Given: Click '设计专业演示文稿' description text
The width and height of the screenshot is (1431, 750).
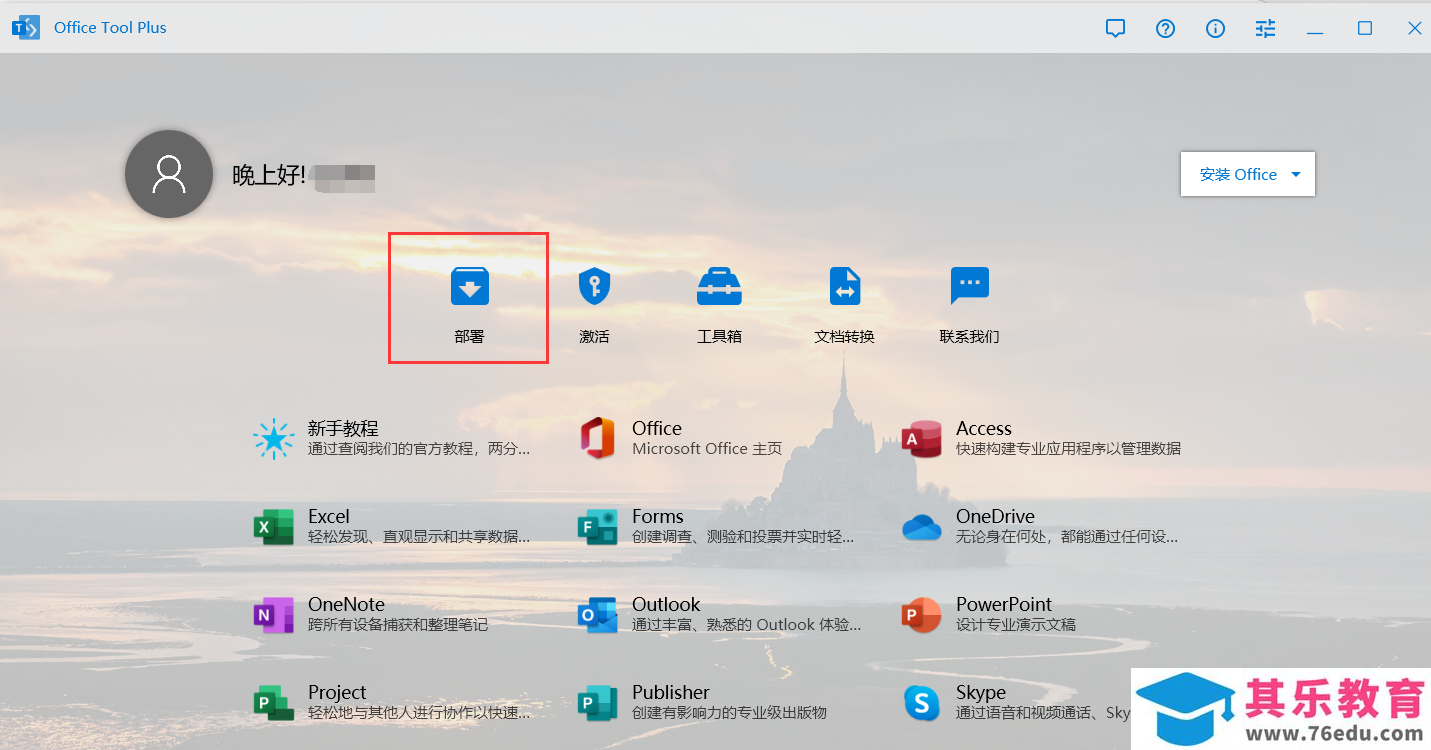Looking at the screenshot, I should [1016, 625].
